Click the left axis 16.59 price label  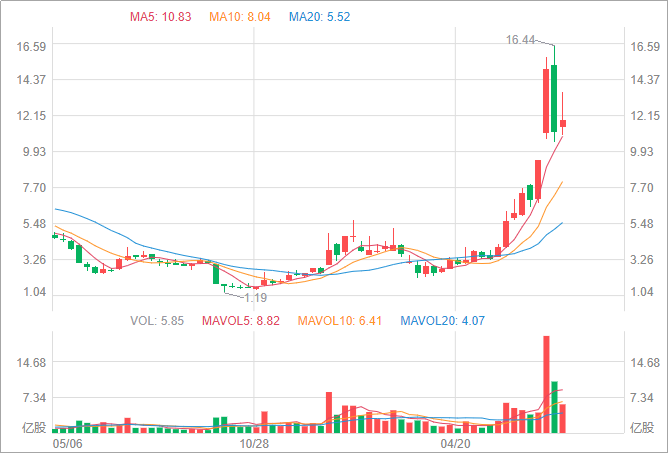point(31,46)
